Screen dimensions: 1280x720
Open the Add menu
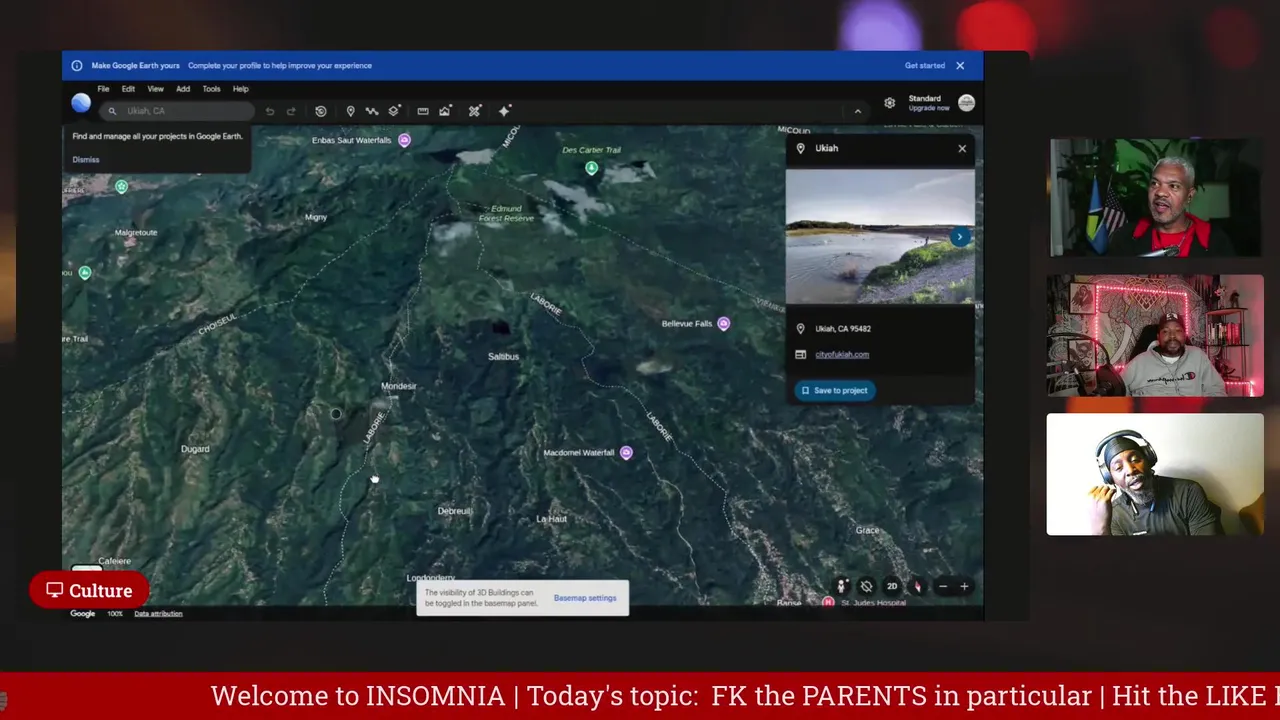click(x=183, y=89)
